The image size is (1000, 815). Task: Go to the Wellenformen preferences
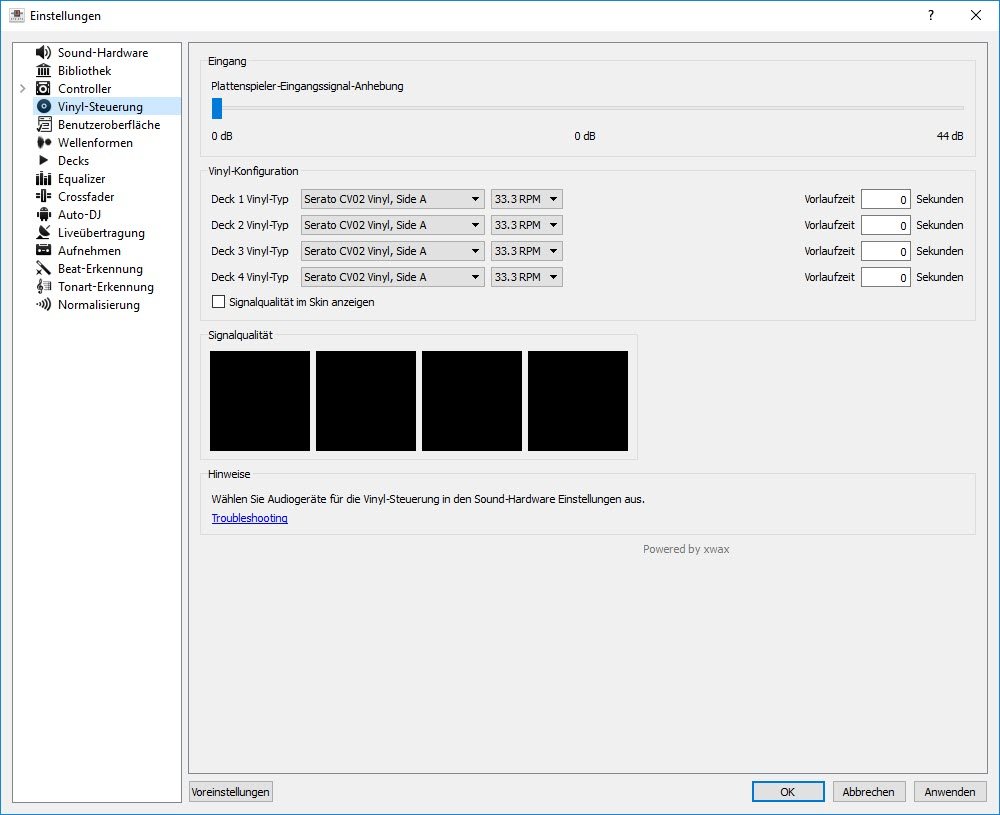tap(95, 143)
